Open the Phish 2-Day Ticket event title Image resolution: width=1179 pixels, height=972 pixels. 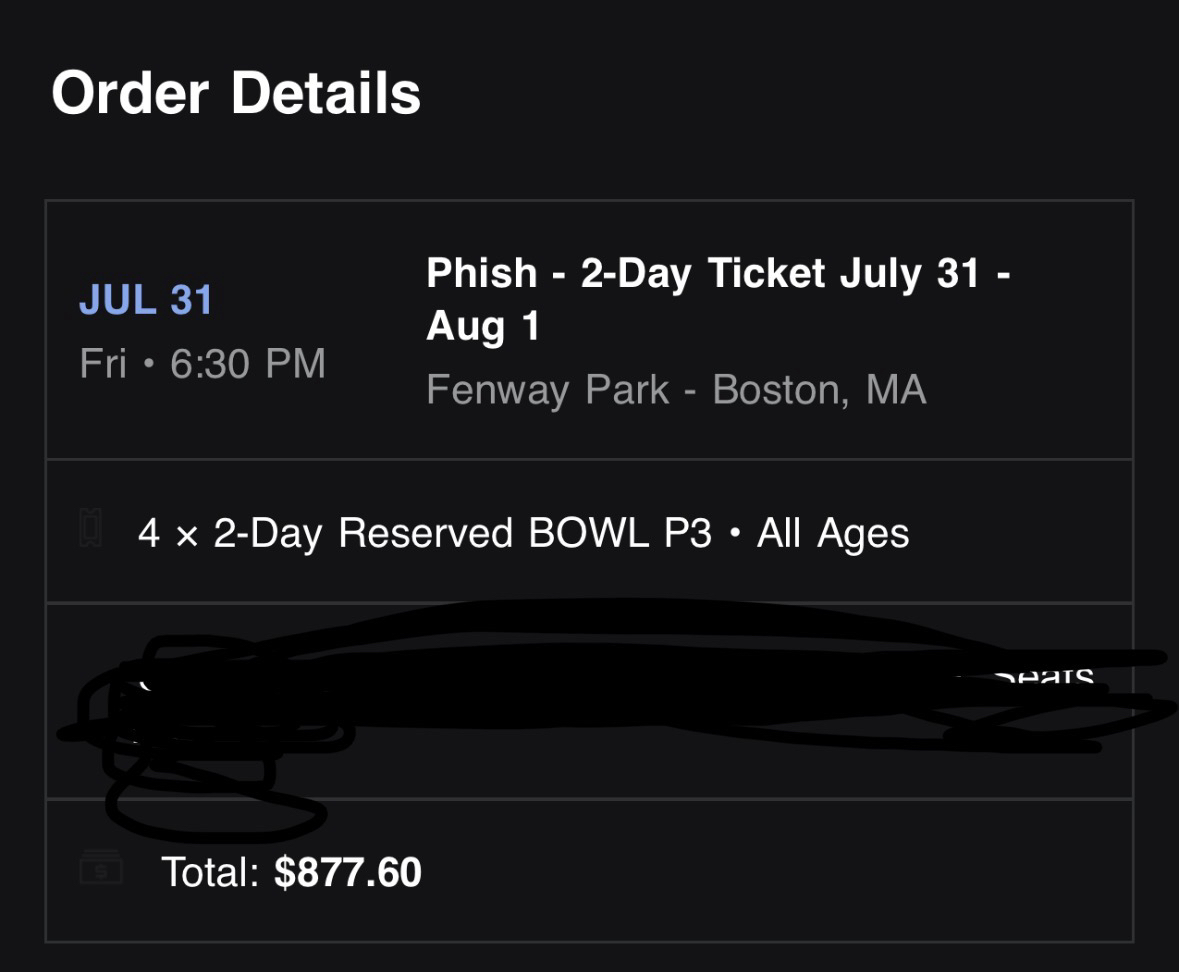717,274
